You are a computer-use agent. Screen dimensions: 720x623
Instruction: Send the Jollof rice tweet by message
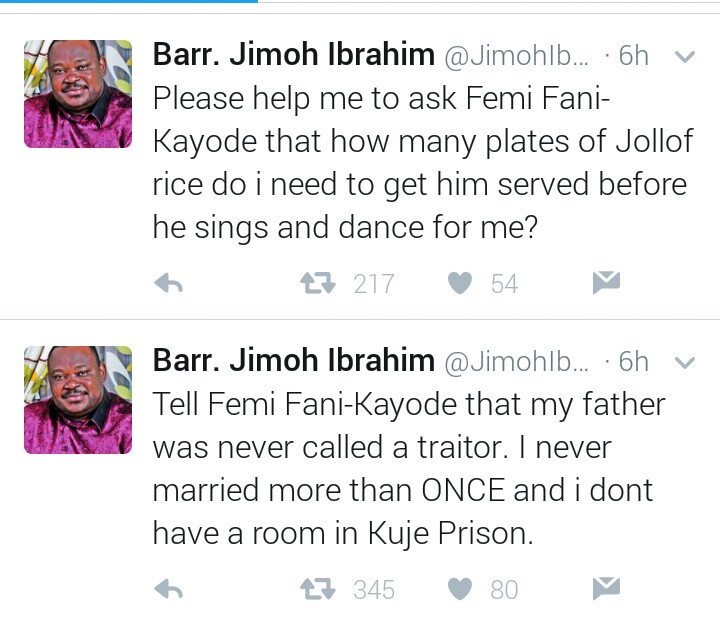pyautogui.click(x=606, y=284)
